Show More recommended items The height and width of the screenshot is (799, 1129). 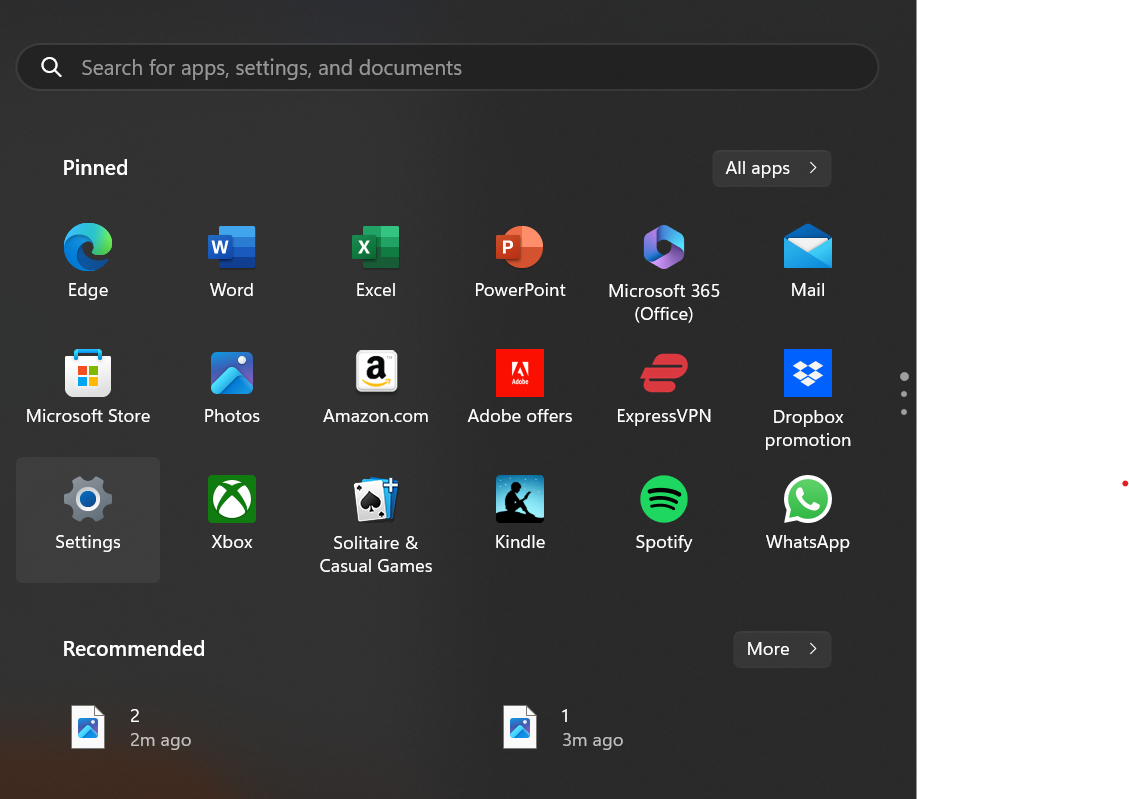pos(781,649)
